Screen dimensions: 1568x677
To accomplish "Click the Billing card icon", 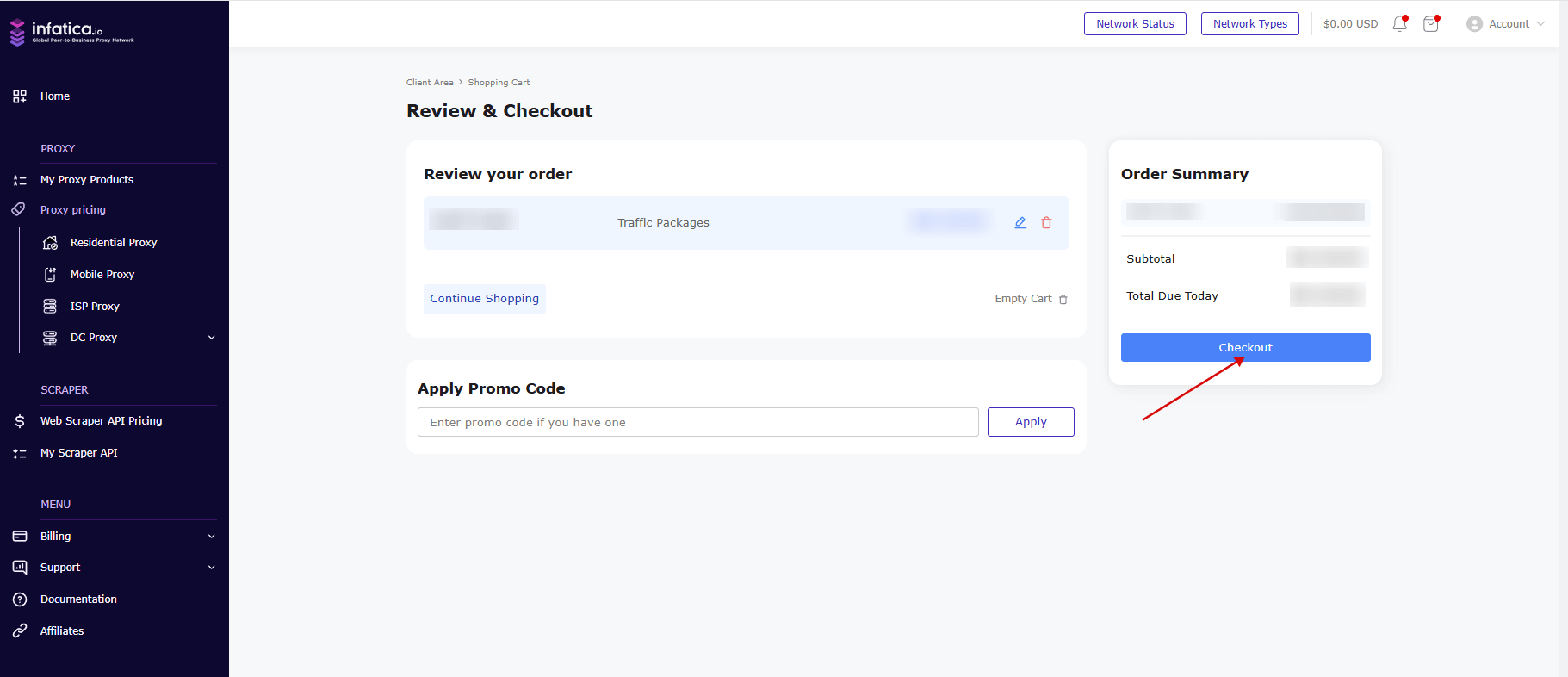I will coord(20,536).
